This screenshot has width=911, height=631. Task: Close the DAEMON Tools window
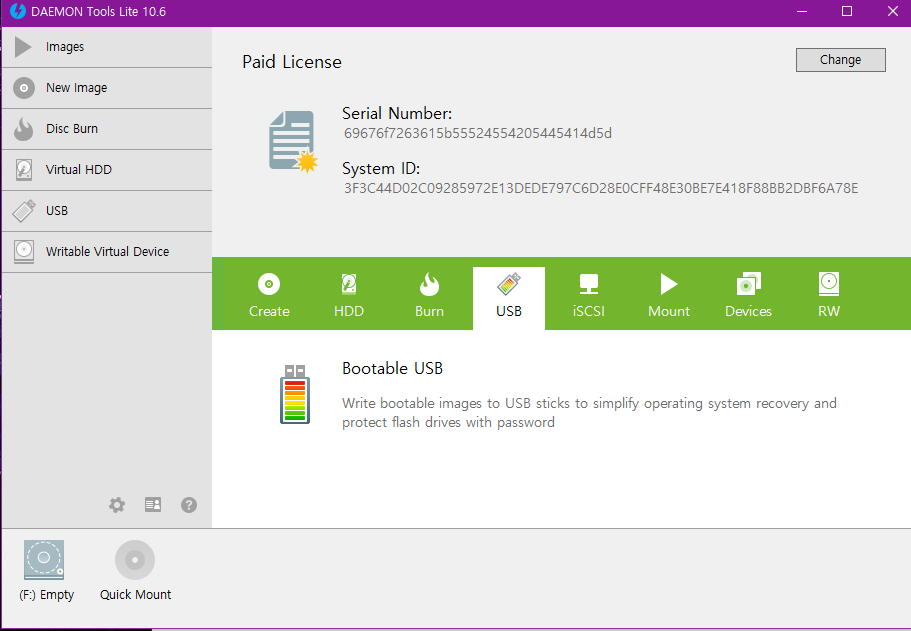[x=893, y=12]
